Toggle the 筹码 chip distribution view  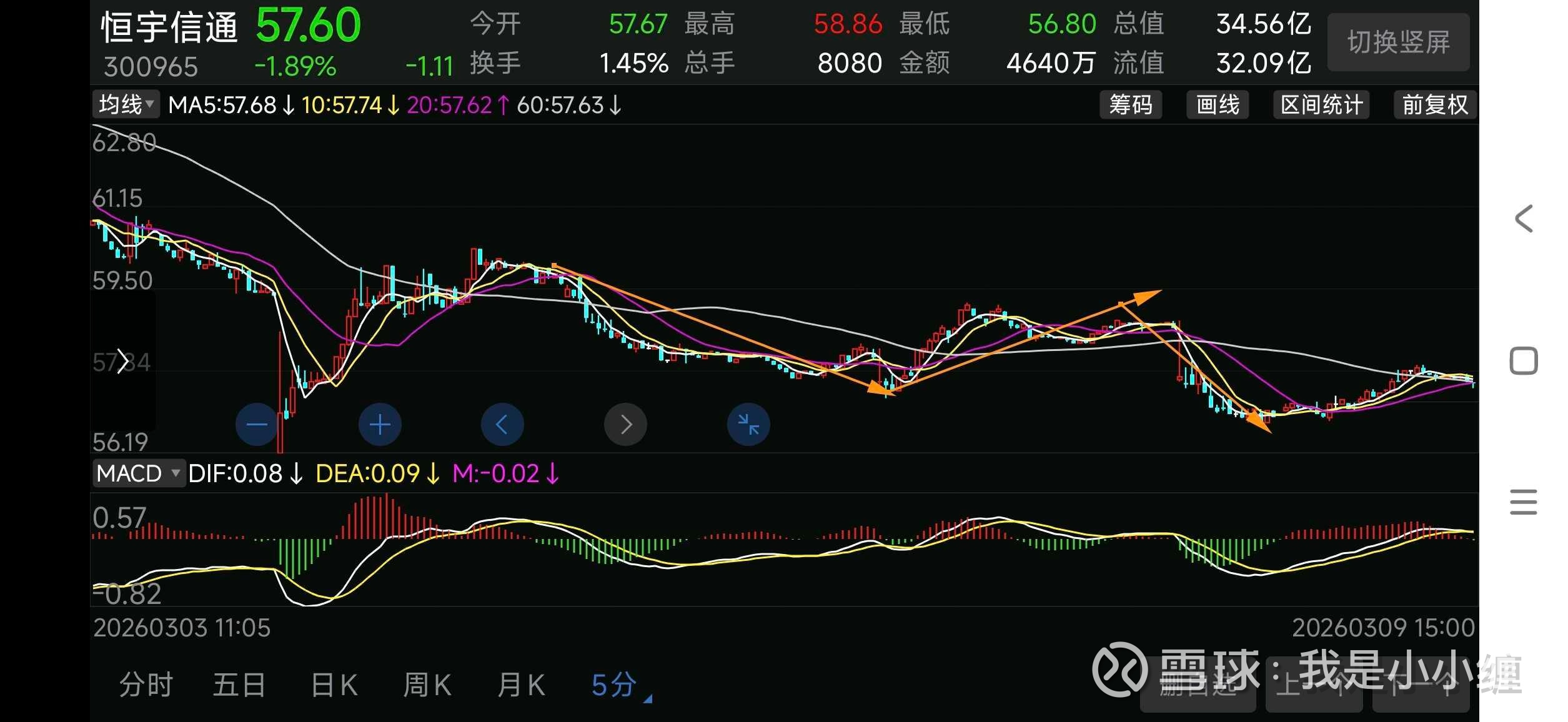pos(1131,105)
